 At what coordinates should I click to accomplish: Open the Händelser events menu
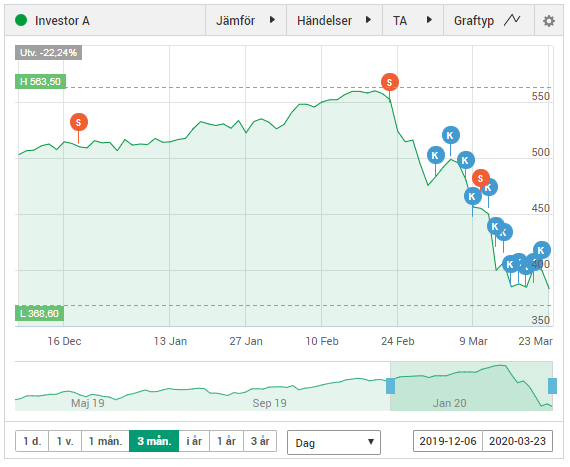(x=334, y=20)
